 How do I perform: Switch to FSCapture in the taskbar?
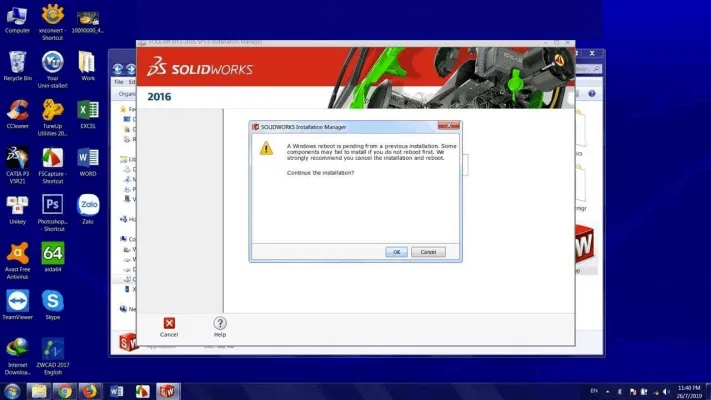point(142,391)
